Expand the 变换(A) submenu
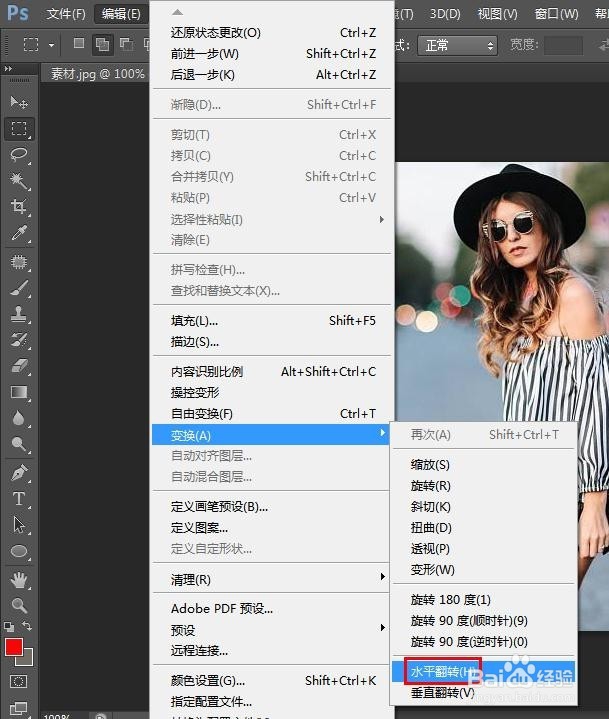This screenshot has width=609, height=719. point(271,435)
